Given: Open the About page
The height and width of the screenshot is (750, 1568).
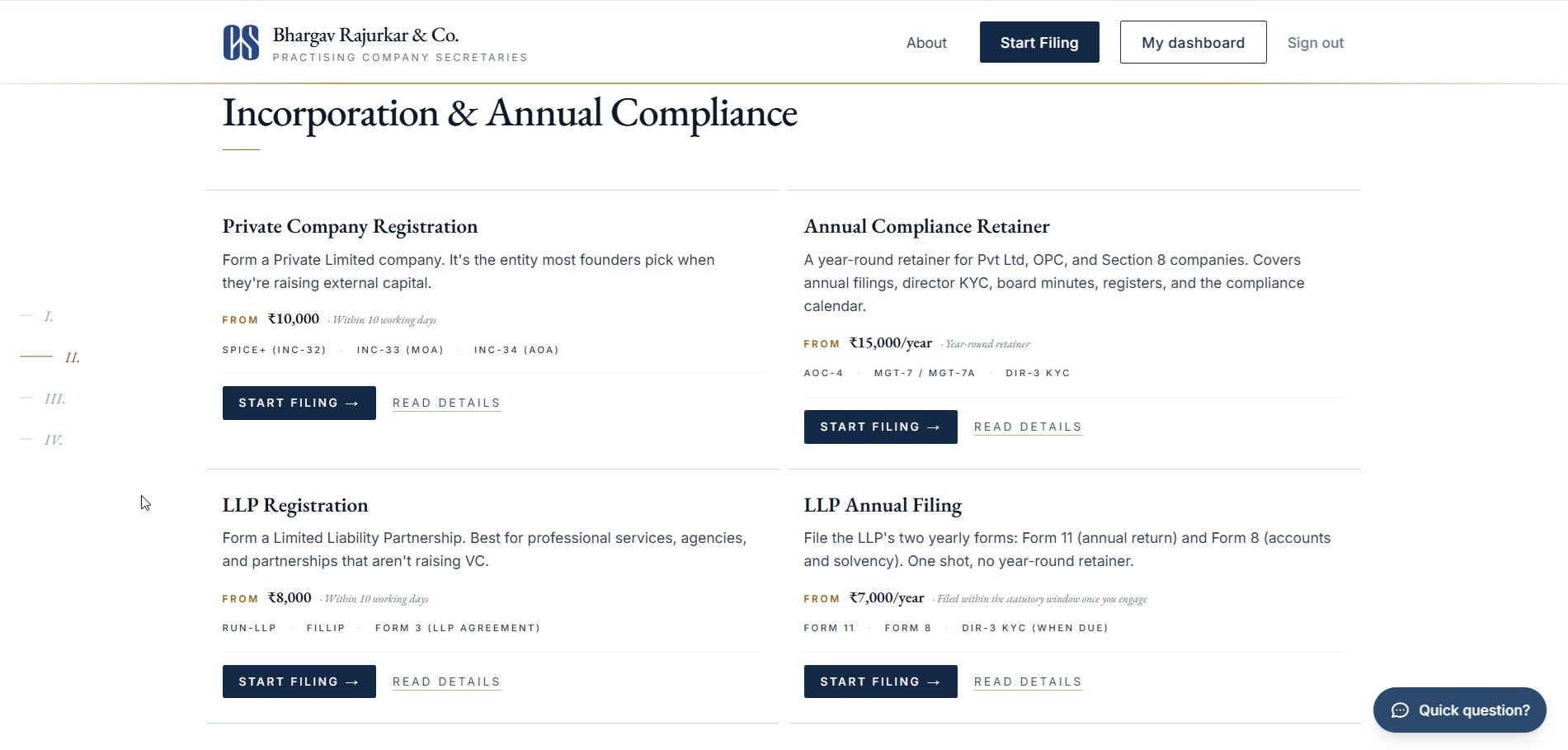Looking at the screenshot, I should (x=926, y=43).
